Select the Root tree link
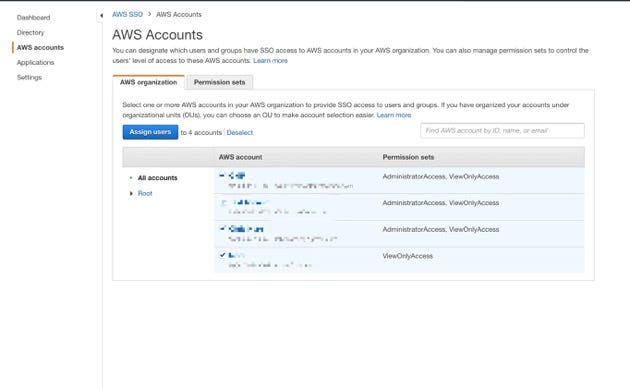This screenshot has width=630, height=389. [x=145, y=193]
